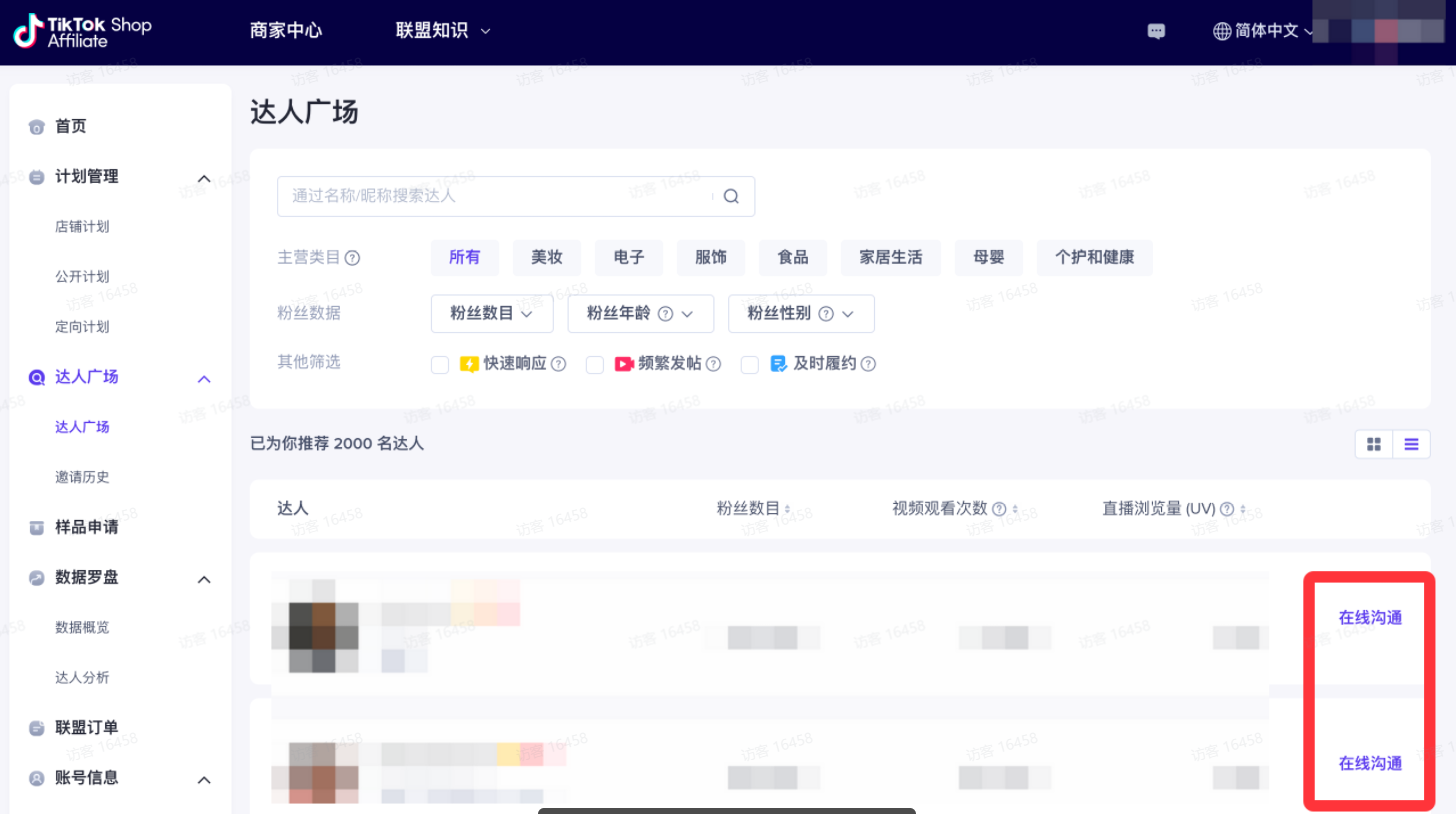The image size is (1456, 814).
Task: Open the 简体中文 language dropdown
Action: (1263, 31)
